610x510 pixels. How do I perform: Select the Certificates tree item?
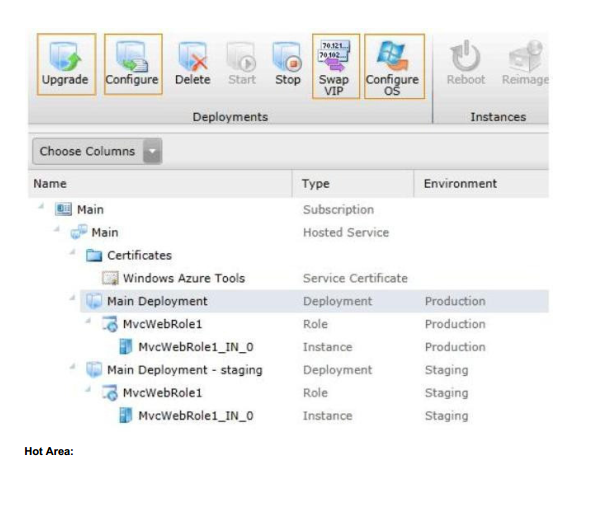tap(139, 256)
